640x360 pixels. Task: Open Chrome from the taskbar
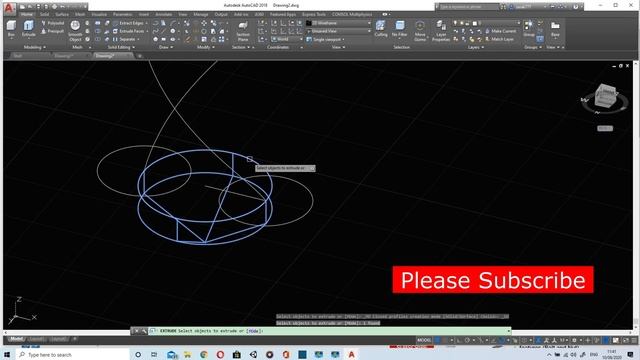click(x=204, y=354)
